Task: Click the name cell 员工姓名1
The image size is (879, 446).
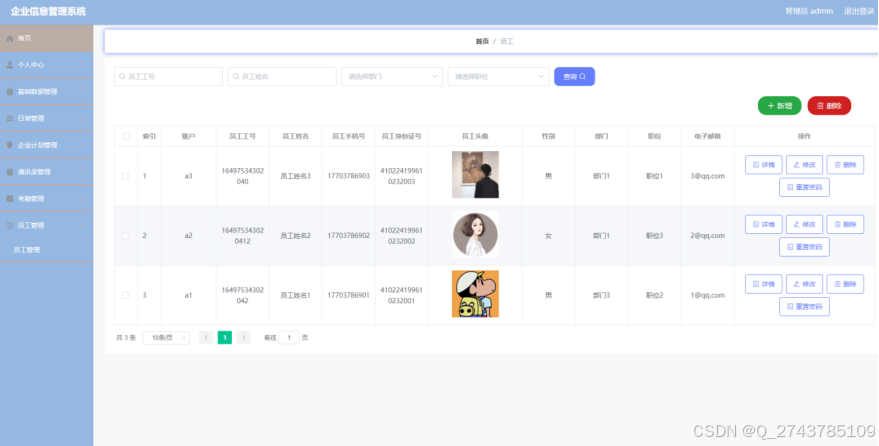Action: (x=295, y=296)
